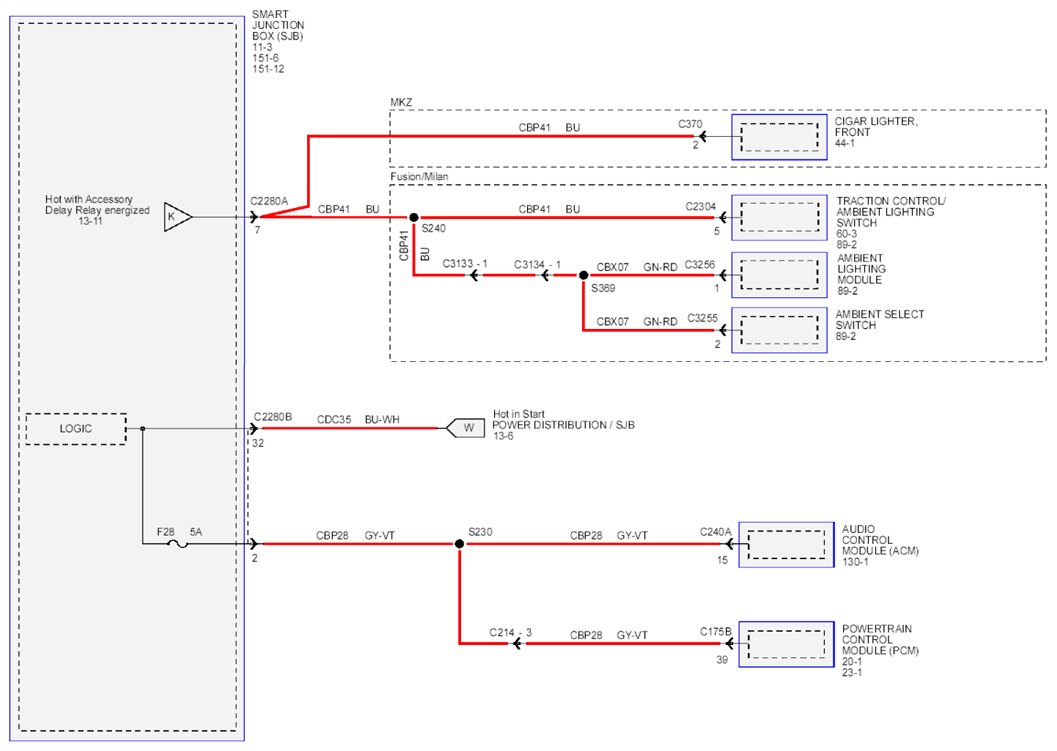The width and height of the screenshot is (1057, 751).
Task: Click the CDC35 BU-WH wire label
Action: coord(358,419)
